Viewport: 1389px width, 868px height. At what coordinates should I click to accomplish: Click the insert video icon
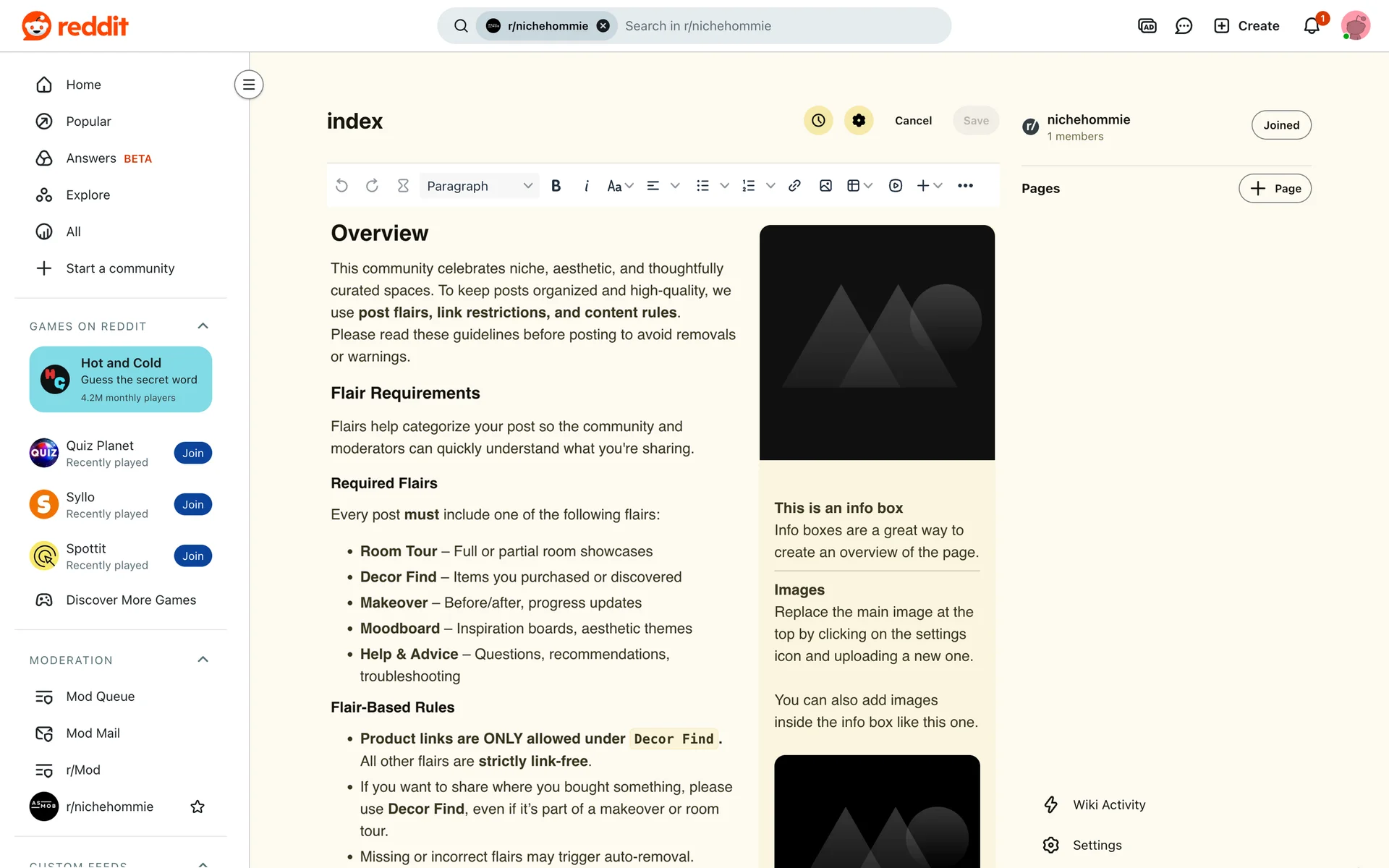[x=896, y=186]
